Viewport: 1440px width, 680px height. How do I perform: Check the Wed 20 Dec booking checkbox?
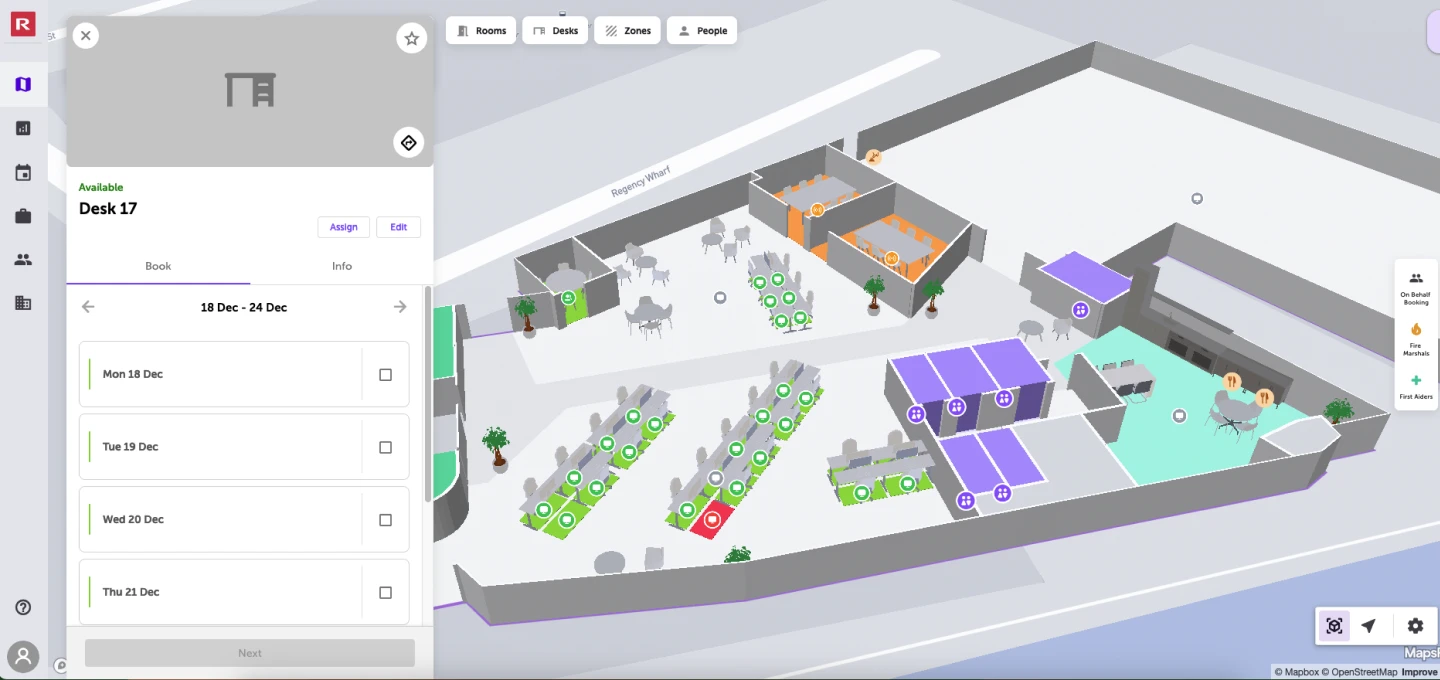385,519
